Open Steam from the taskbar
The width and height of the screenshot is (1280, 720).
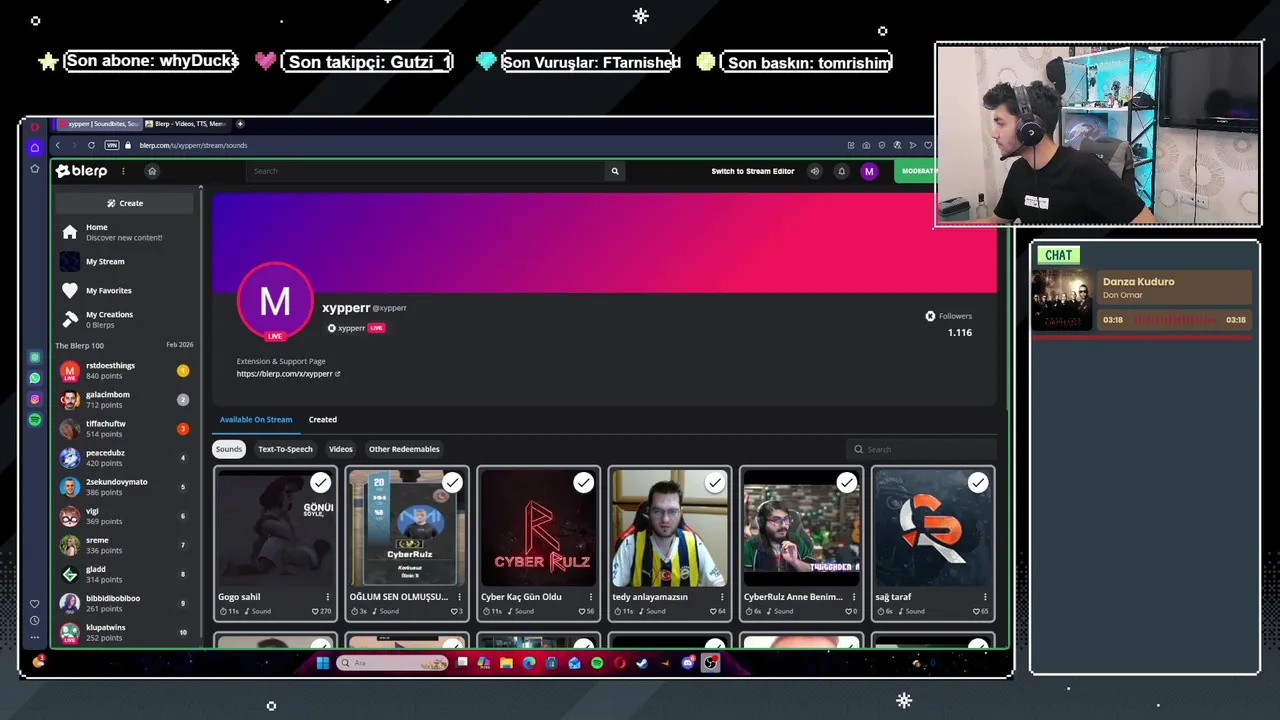click(642, 662)
